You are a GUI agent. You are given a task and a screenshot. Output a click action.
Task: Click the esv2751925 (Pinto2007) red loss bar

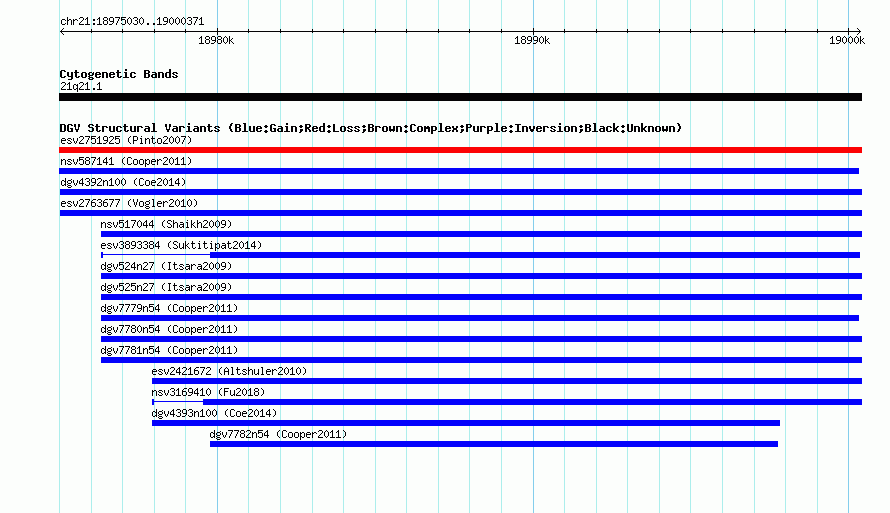tap(460, 150)
